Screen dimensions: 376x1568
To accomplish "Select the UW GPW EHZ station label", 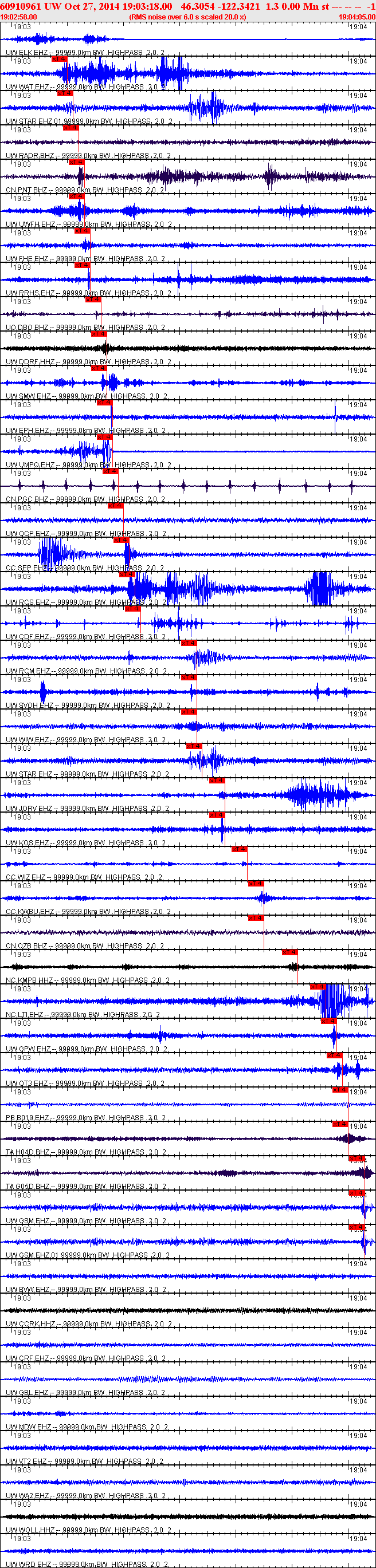I will click(x=86, y=1049).
